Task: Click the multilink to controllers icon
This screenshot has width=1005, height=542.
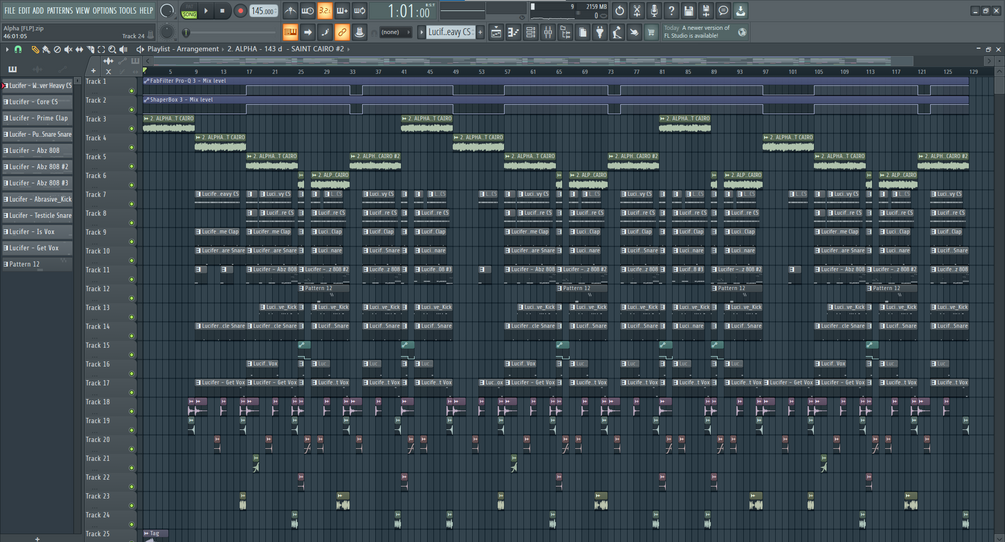Action: (x=360, y=32)
